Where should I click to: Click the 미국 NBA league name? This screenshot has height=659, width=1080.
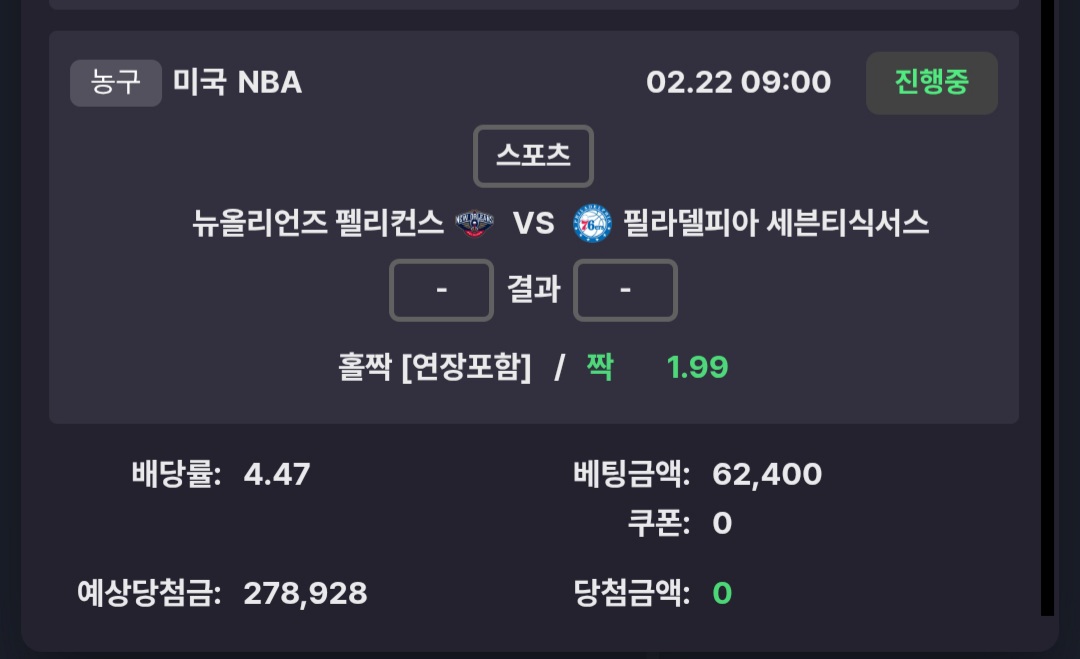point(238,82)
